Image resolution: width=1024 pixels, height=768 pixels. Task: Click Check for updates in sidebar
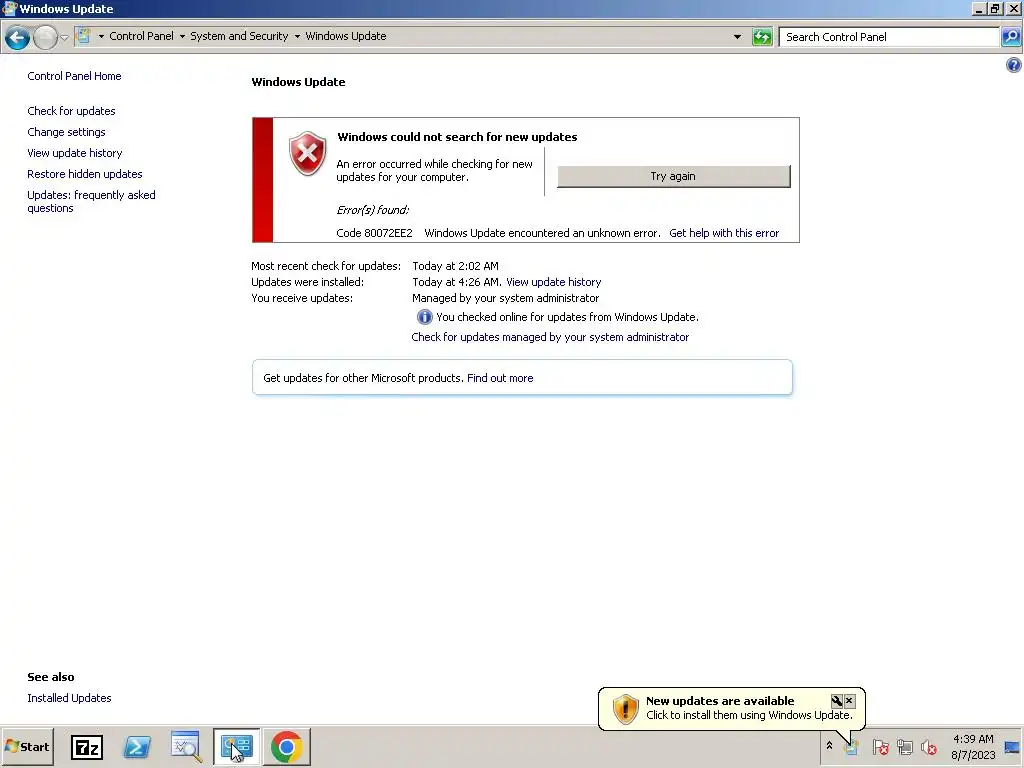click(71, 111)
